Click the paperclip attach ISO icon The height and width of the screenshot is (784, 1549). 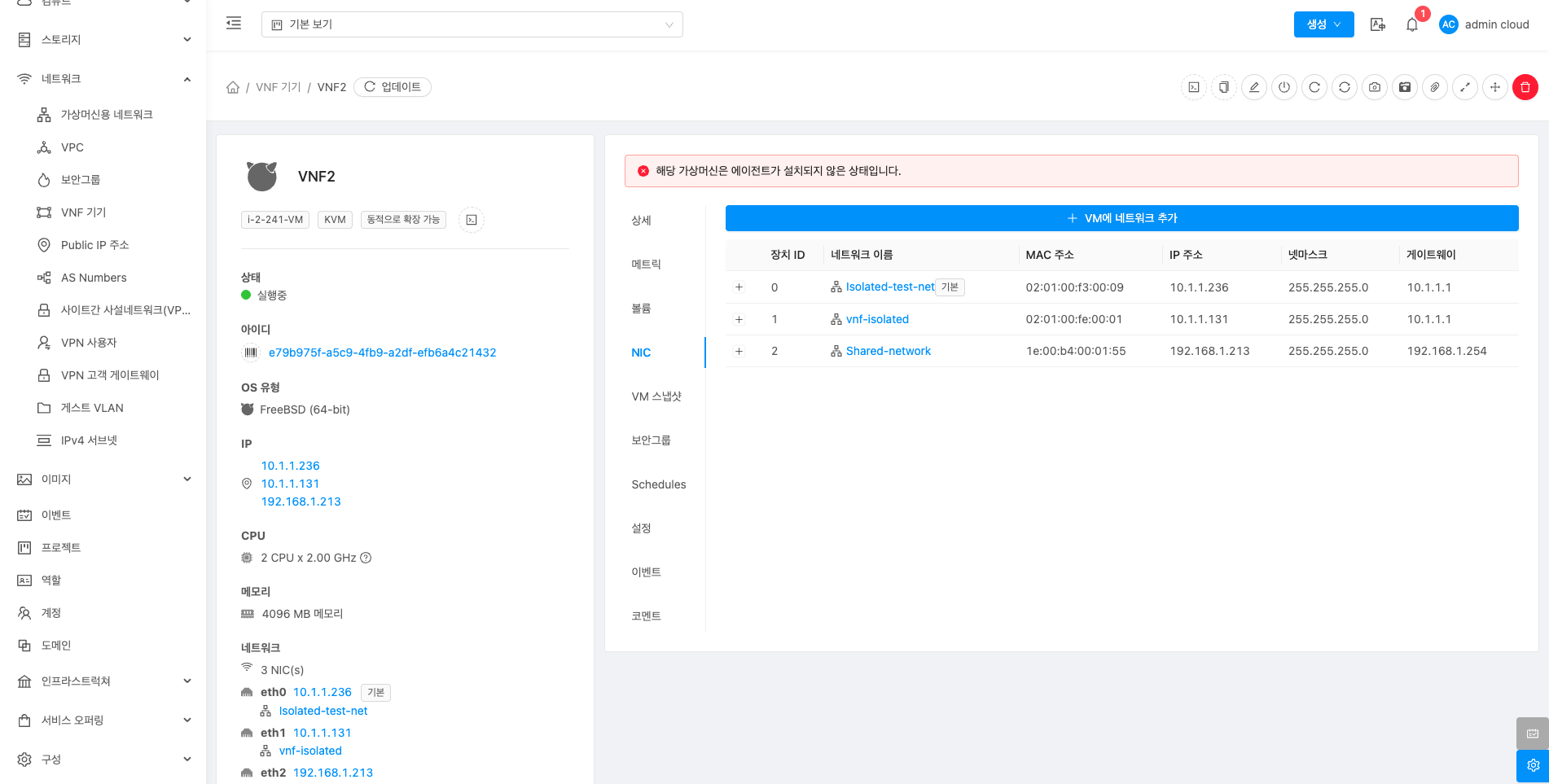pyautogui.click(x=1435, y=87)
